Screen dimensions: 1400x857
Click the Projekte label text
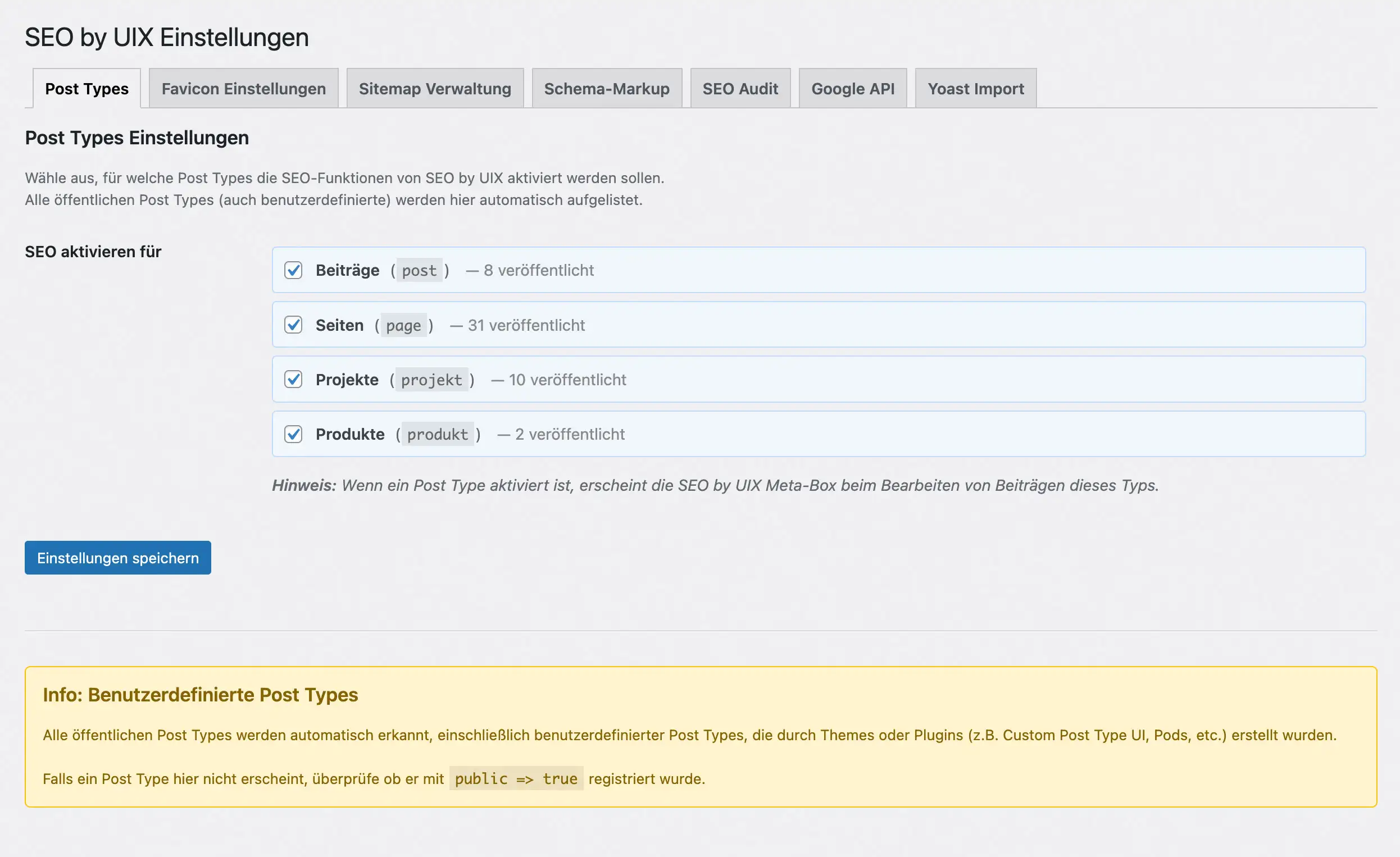pyautogui.click(x=347, y=380)
